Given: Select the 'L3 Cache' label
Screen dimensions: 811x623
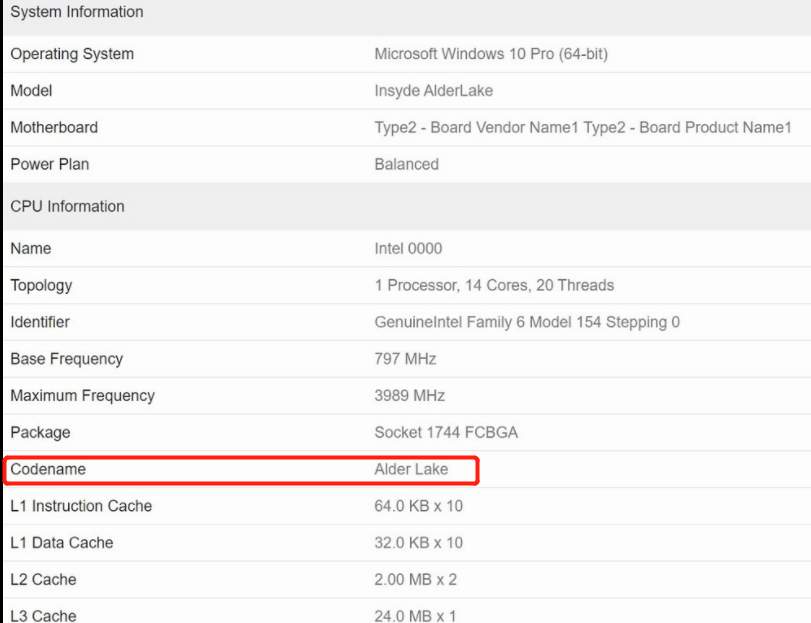Looking at the screenshot, I should pyautogui.click(x=43, y=615).
